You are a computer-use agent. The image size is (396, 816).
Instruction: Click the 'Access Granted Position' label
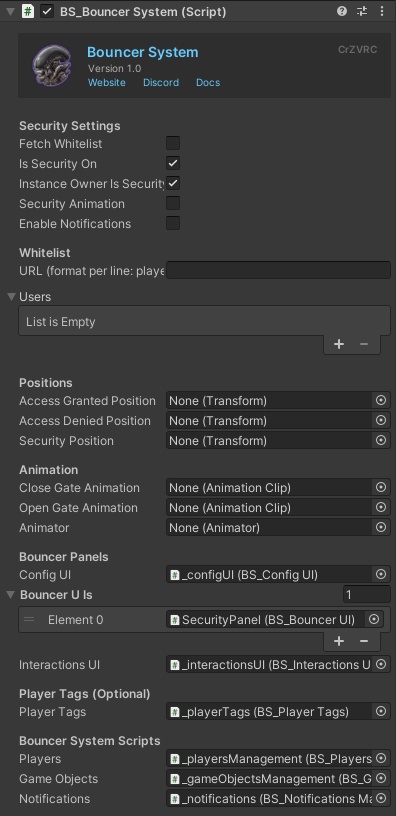(x=87, y=401)
